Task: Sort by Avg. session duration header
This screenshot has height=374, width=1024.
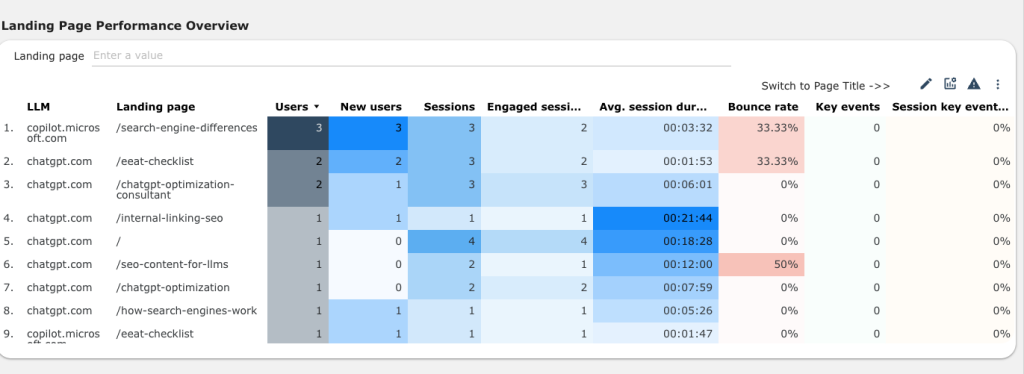Action: [x=653, y=107]
